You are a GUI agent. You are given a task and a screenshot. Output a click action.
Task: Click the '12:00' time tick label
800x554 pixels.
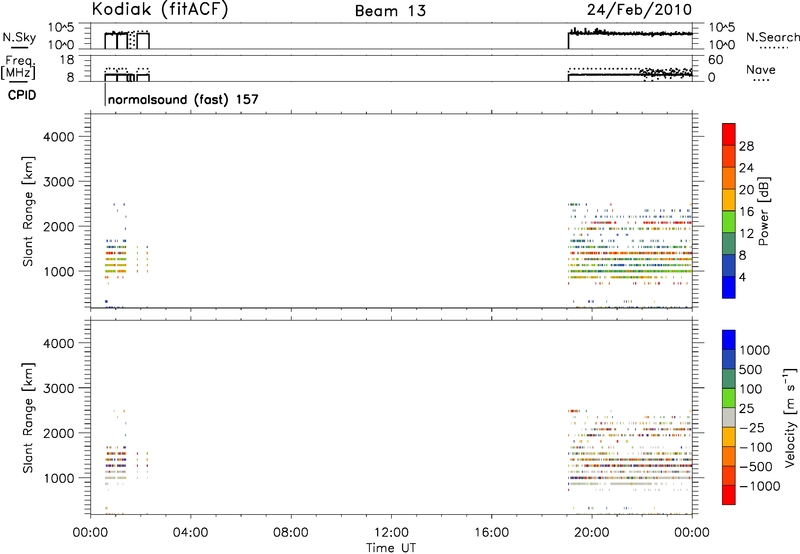(391, 533)
